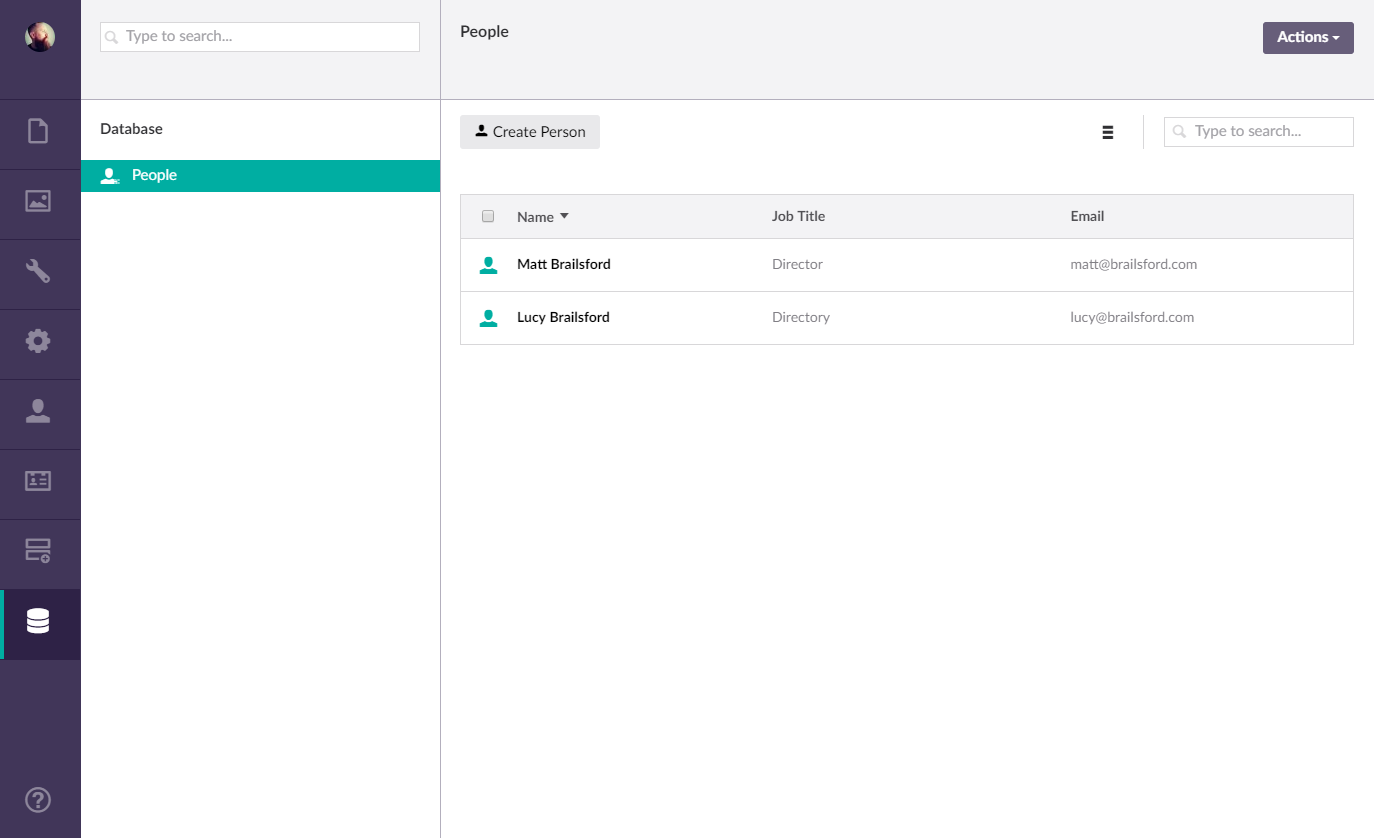Click the Director job title cell
This screenshot has width=1374, height=838.
(x=797, y=265)
